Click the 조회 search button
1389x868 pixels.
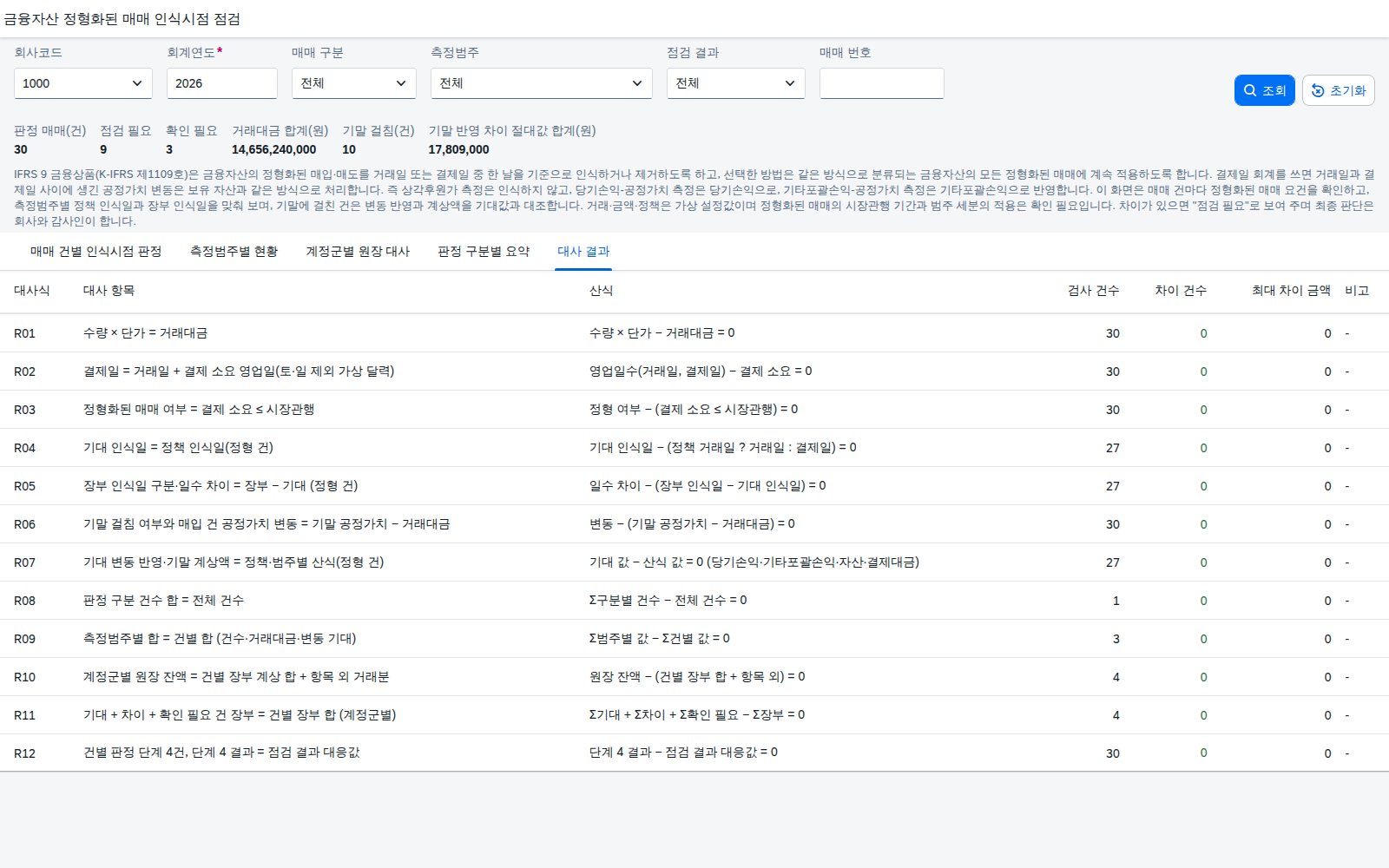1264,90
